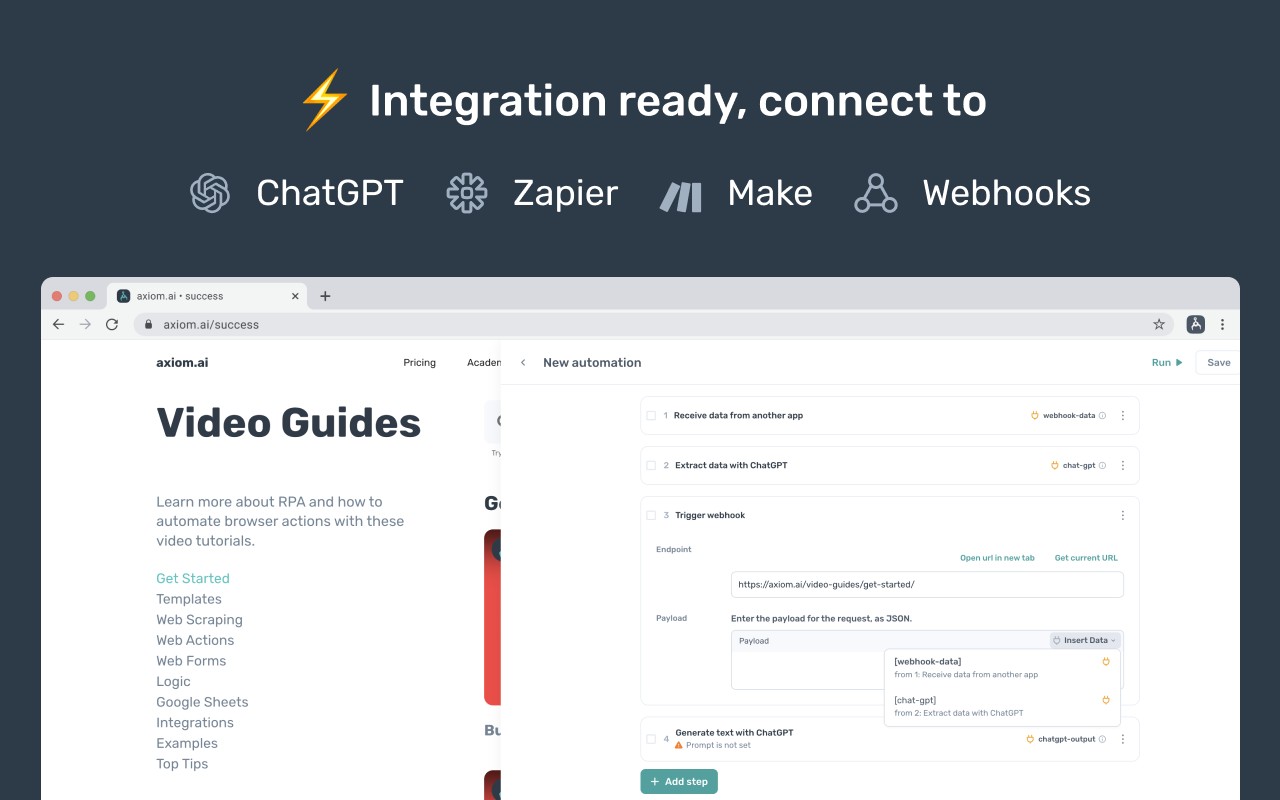This screenshot has width=1280, height=800.
Task: Select [webhook-data] from the insert data list
Action: (1002, 667)
